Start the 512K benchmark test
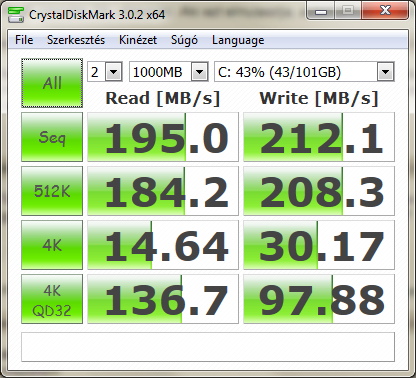 click(x=52, y=191)
